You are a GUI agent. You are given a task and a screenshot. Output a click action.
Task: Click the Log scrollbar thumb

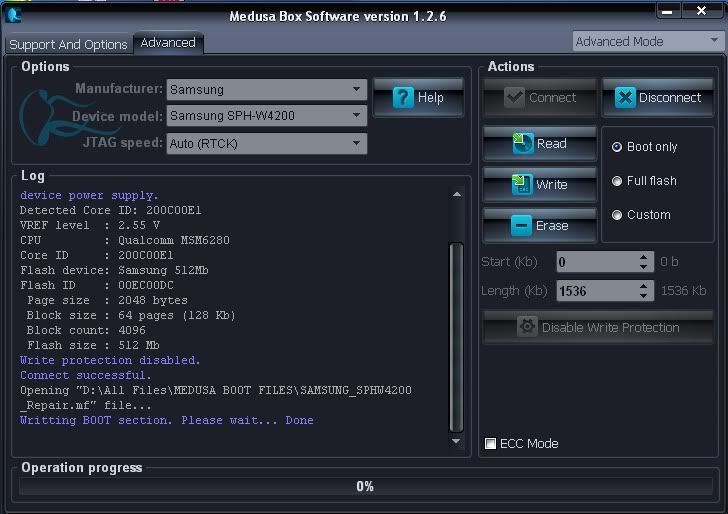[x=456, y=338]
